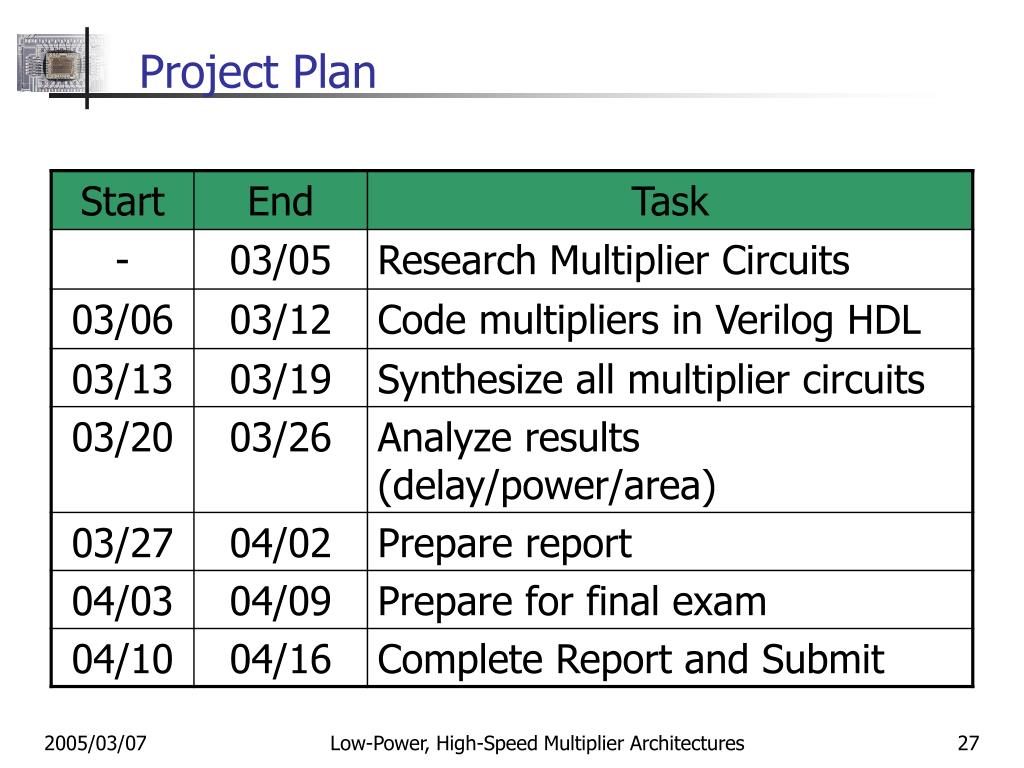Click the 03/19 end date cell
Viewport: 1024px width, 768px height.
pos(280,378)
